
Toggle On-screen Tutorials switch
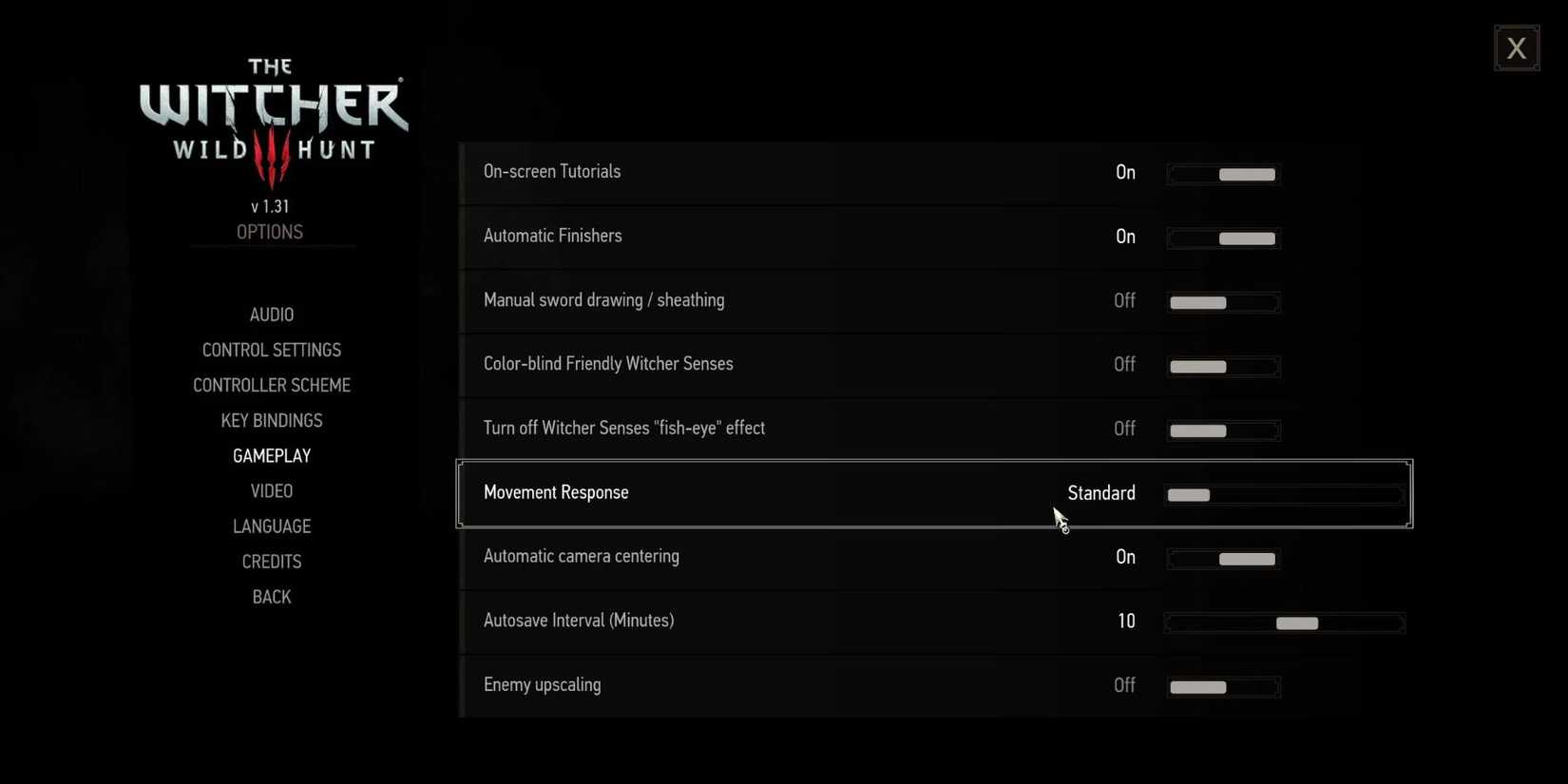(x=1223, y=174)
